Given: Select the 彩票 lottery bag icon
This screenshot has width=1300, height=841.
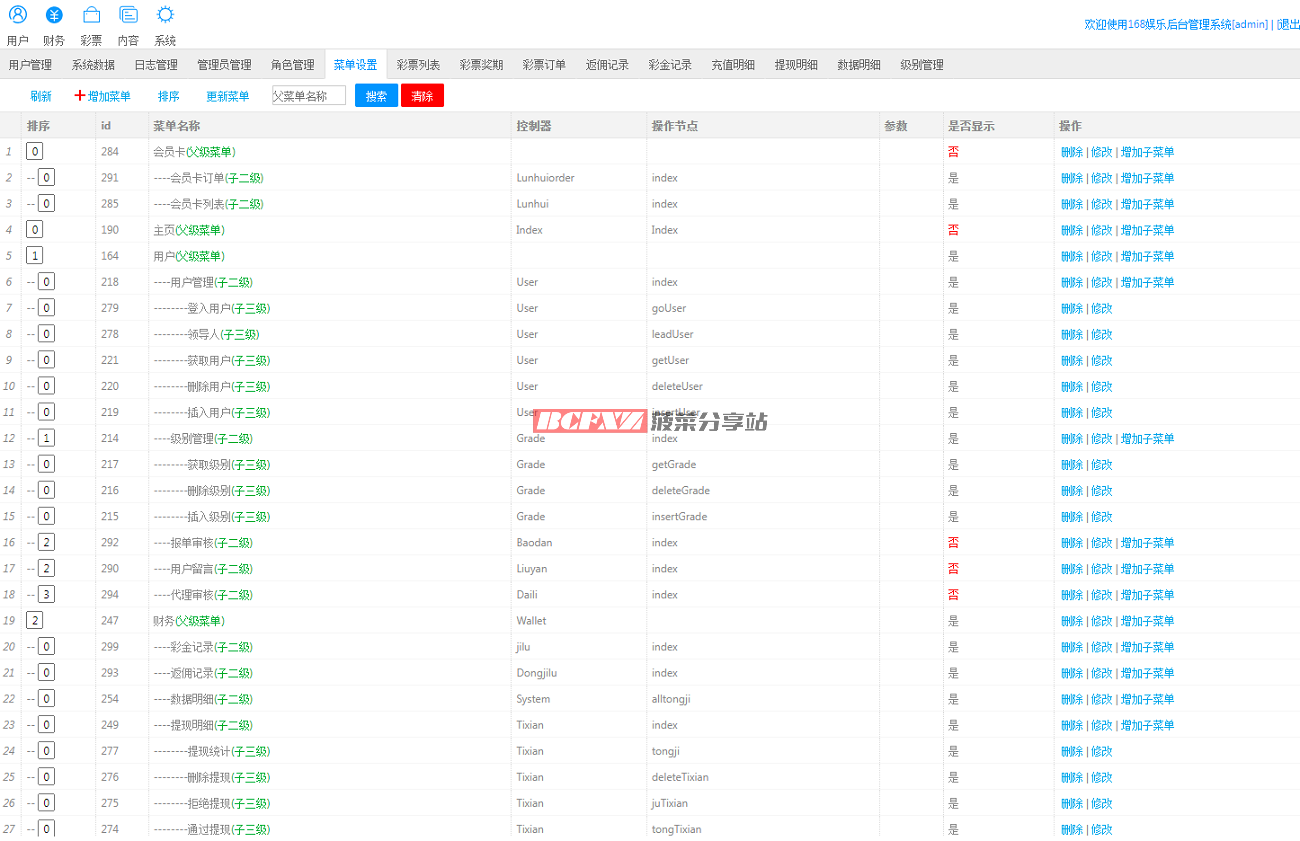Looking at the screenshot, I should (x=91, y=15).
